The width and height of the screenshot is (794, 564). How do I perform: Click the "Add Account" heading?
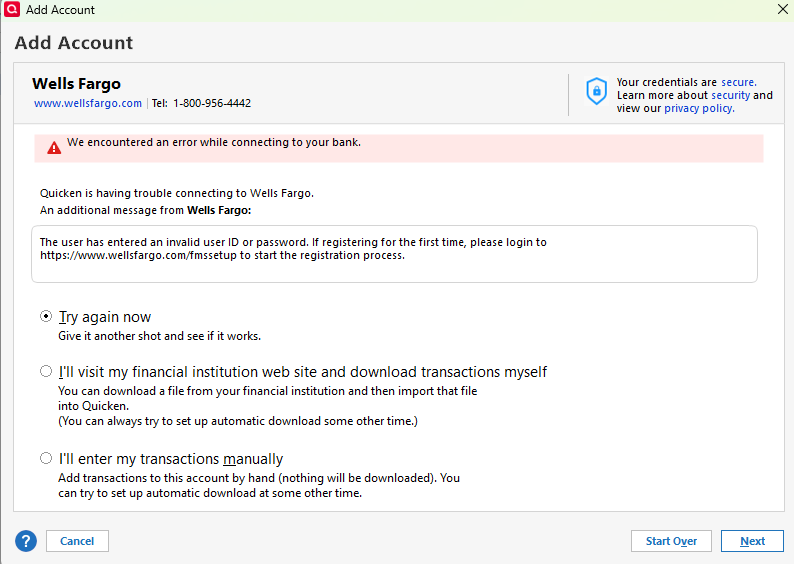(x=74, y=43)
